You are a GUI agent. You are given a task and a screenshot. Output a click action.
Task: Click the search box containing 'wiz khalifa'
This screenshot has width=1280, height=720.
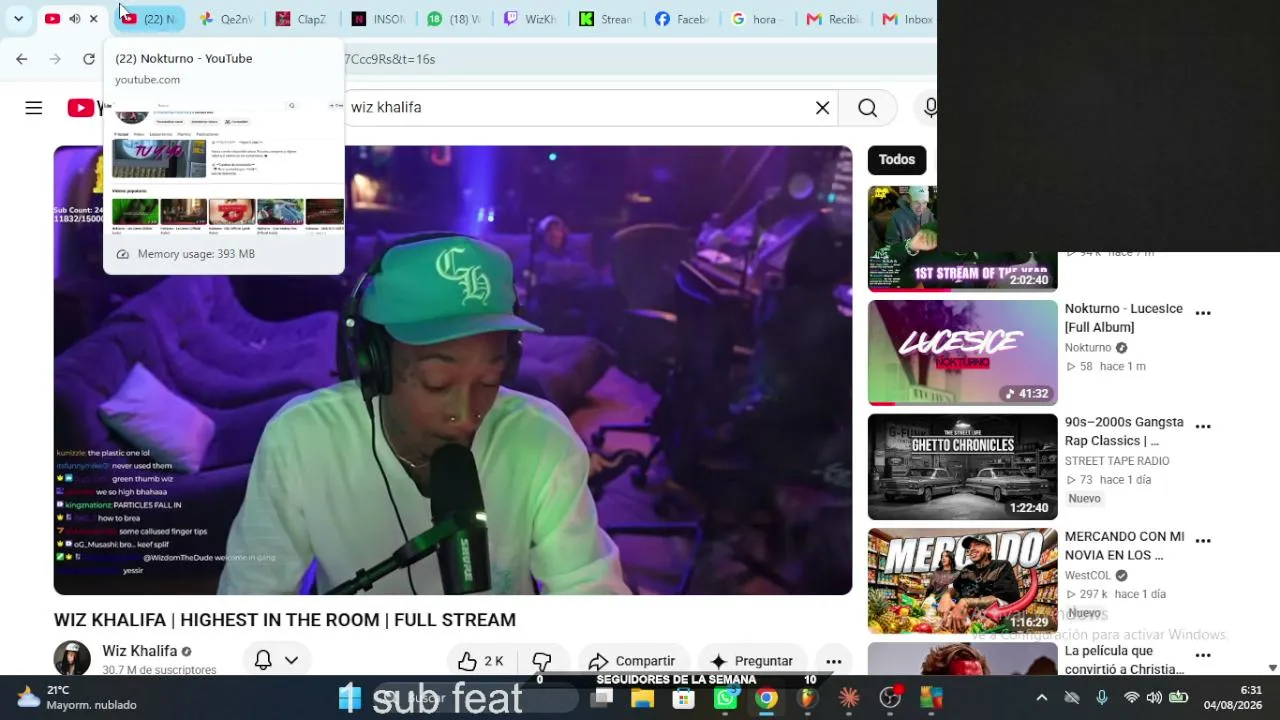click(x=578, y=107)
